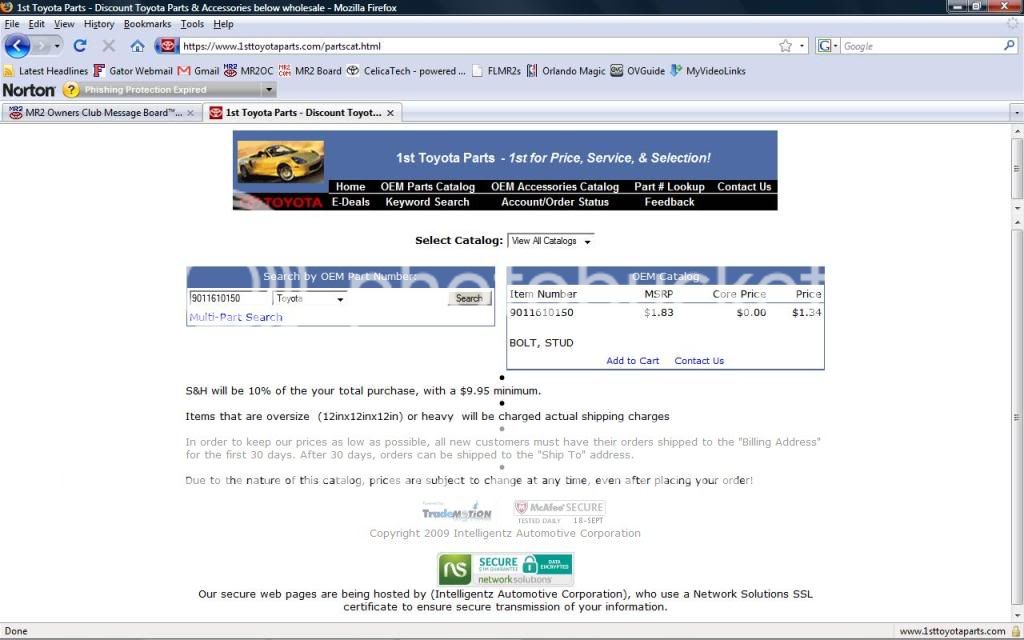The width and height of the screenshot is (1024, 640).
Task: Bookmark this page with the star icon
Action: point(786,46)
